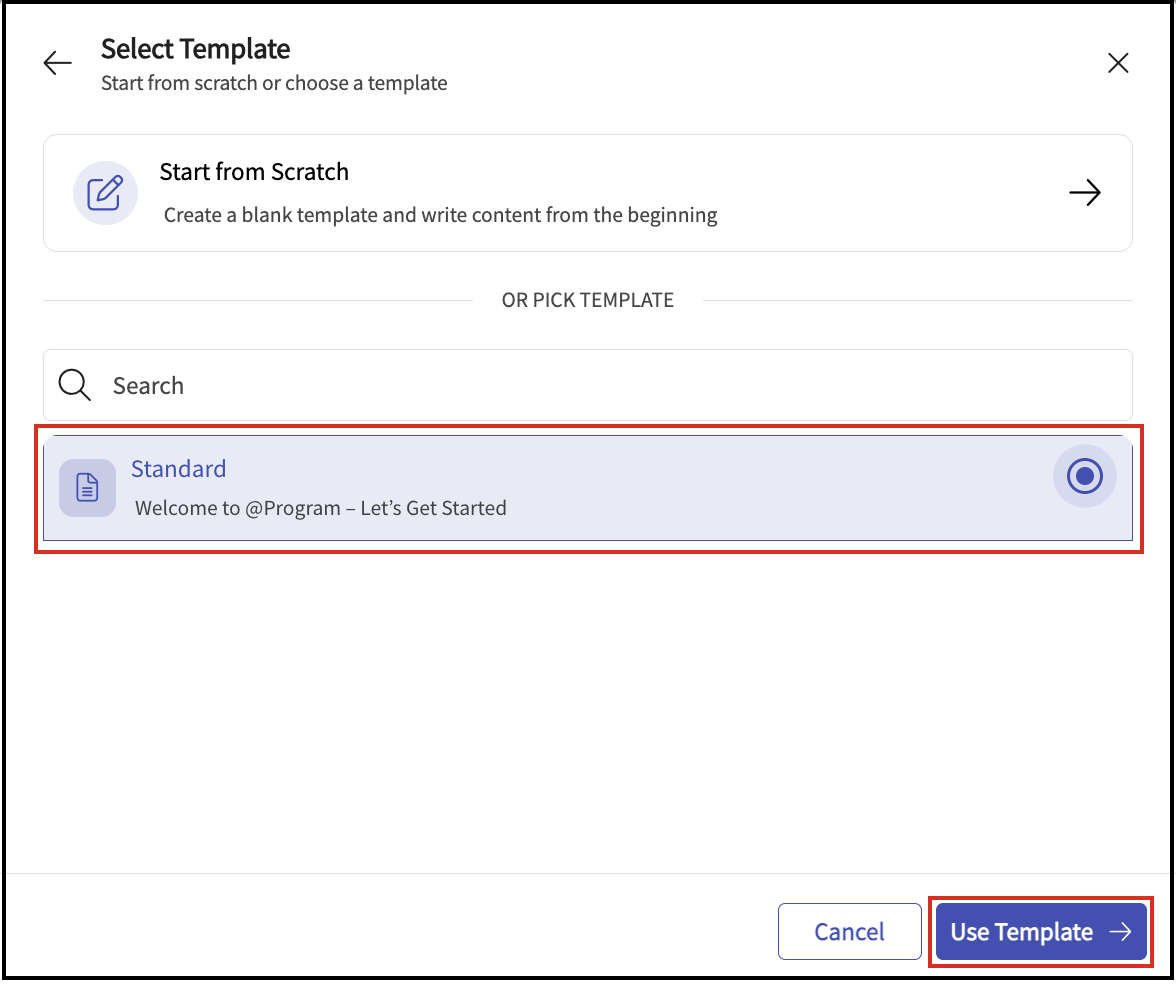Click the magnifying glass search icon
The image size is (1176, 984).
pyautogui.click(x=75, y=385)
